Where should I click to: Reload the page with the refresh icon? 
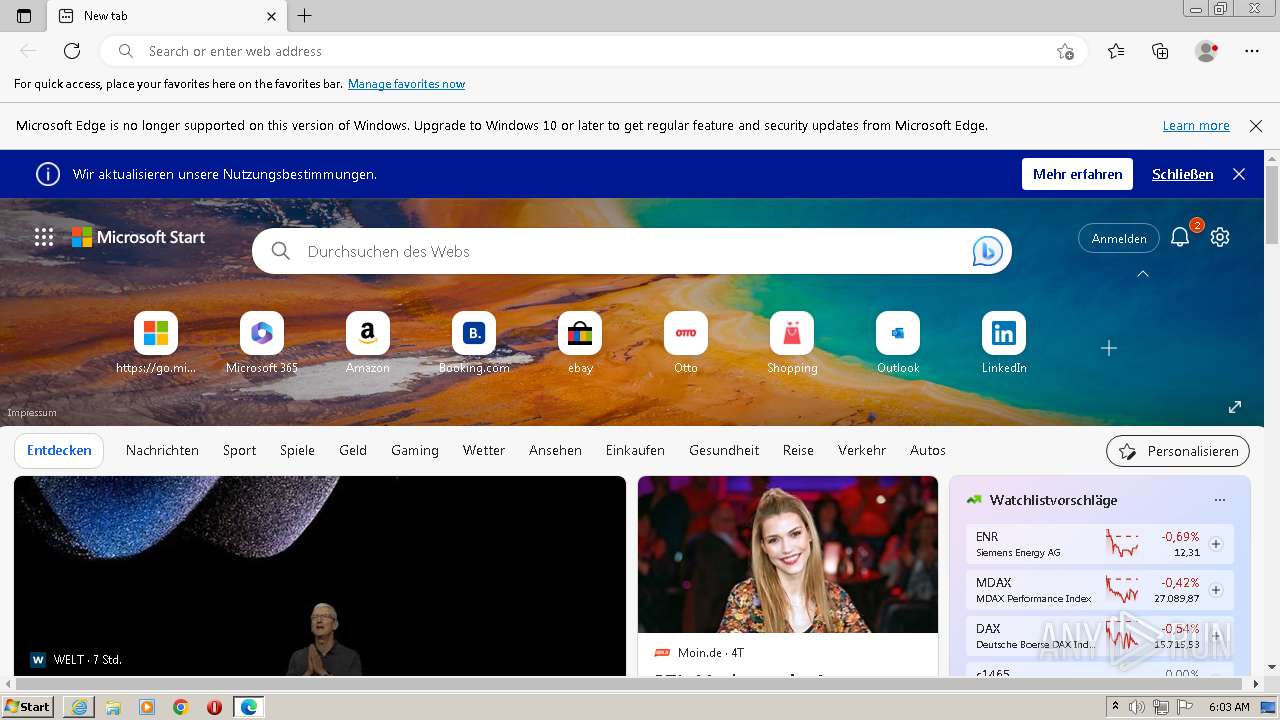click(x=72, y=51)
